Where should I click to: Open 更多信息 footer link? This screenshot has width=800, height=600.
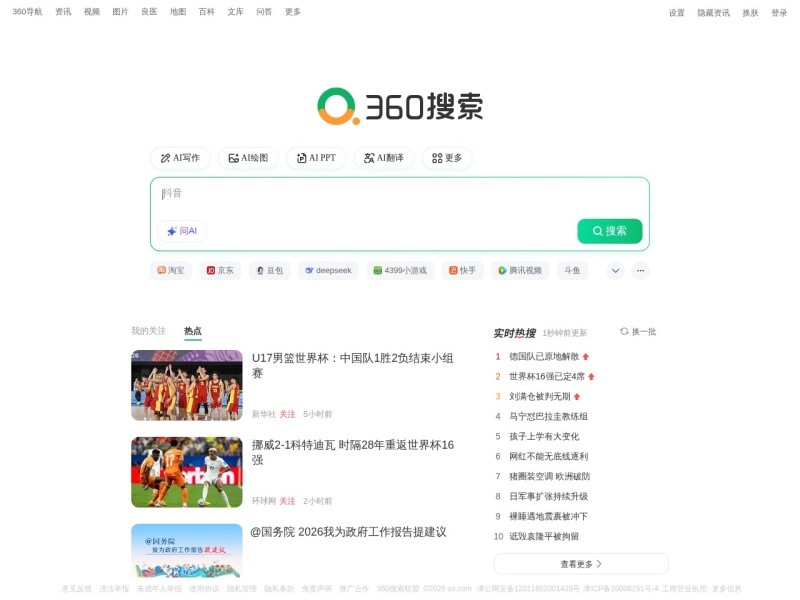[727, 589]
